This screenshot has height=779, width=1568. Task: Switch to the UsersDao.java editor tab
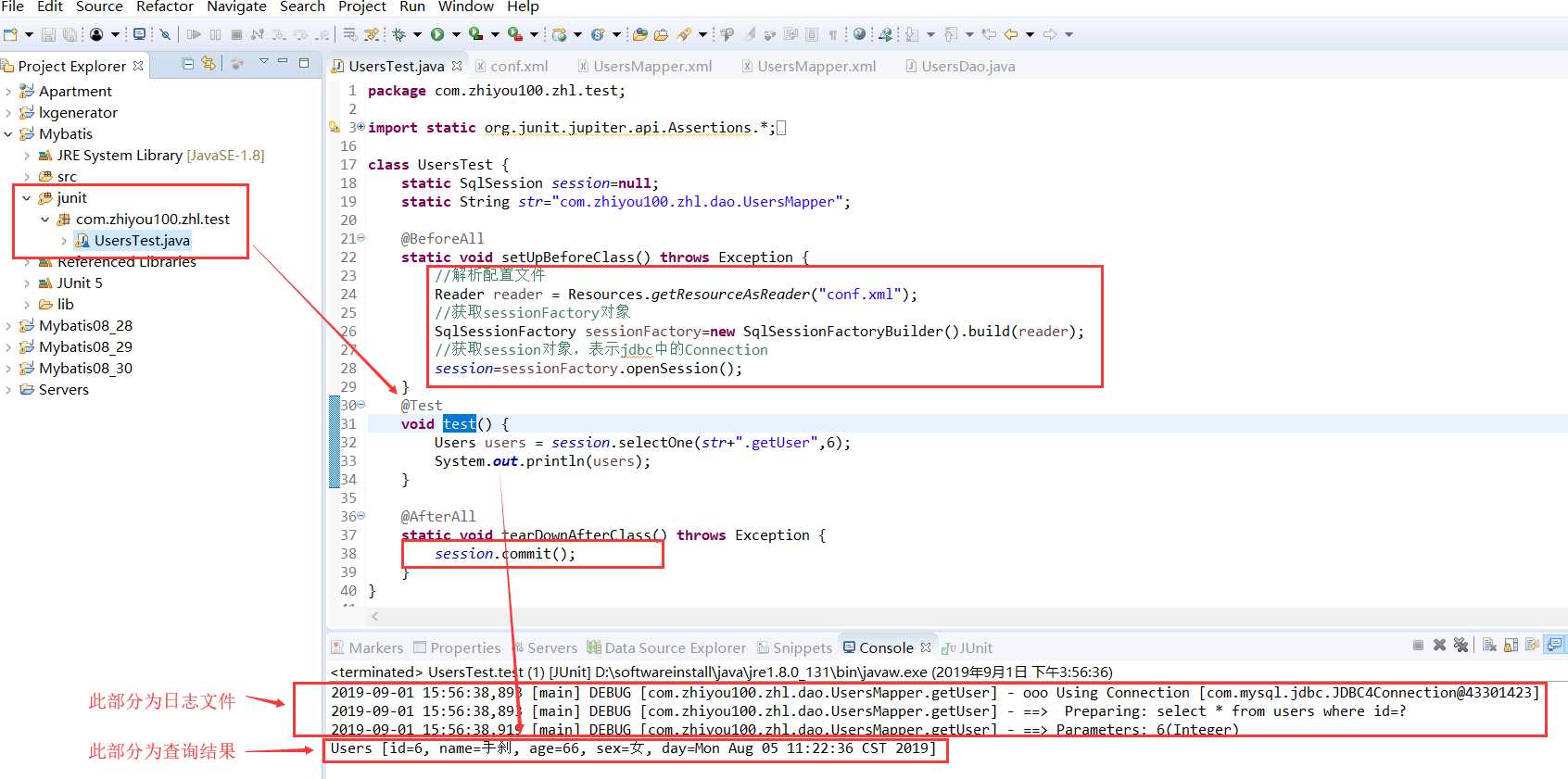pos(960,66)
